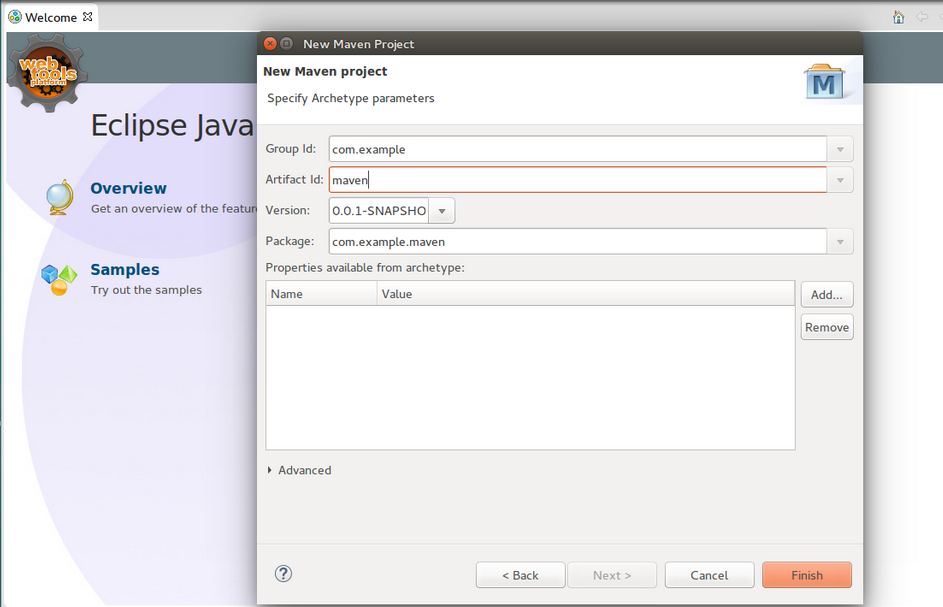This screenshot has height=607, width=943.
Task: Click the Maven M wizard icon
Action: point(824,81)
